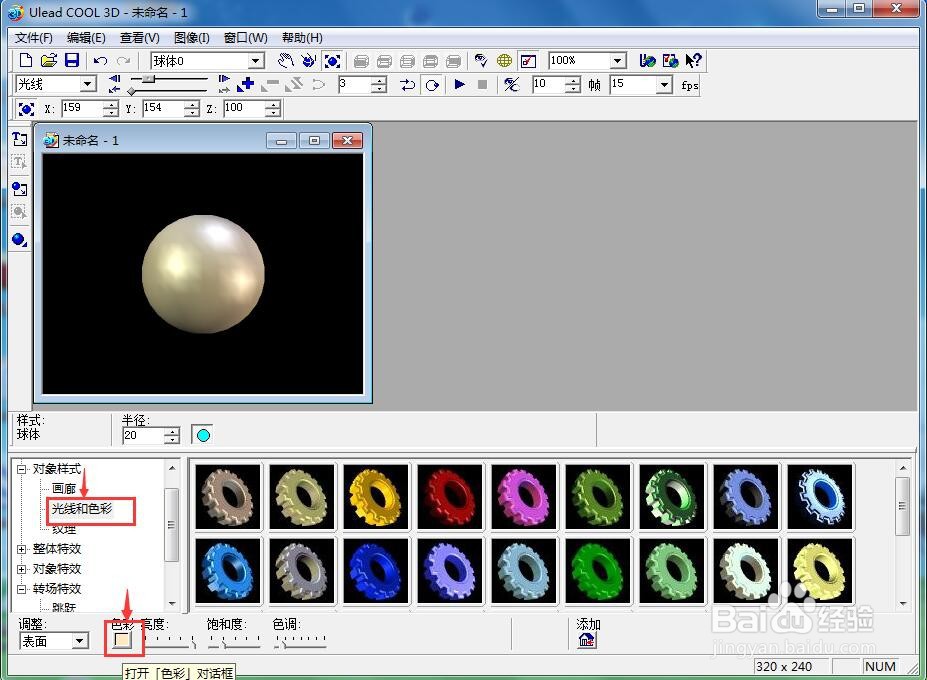Click insert text tool in left sidebar

[x=20, y=140]
